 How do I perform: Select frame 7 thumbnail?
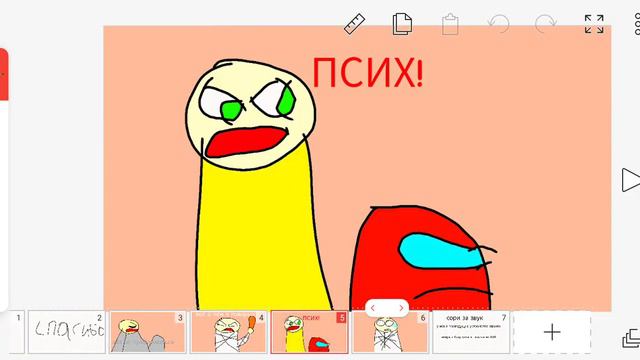[471, 332]
